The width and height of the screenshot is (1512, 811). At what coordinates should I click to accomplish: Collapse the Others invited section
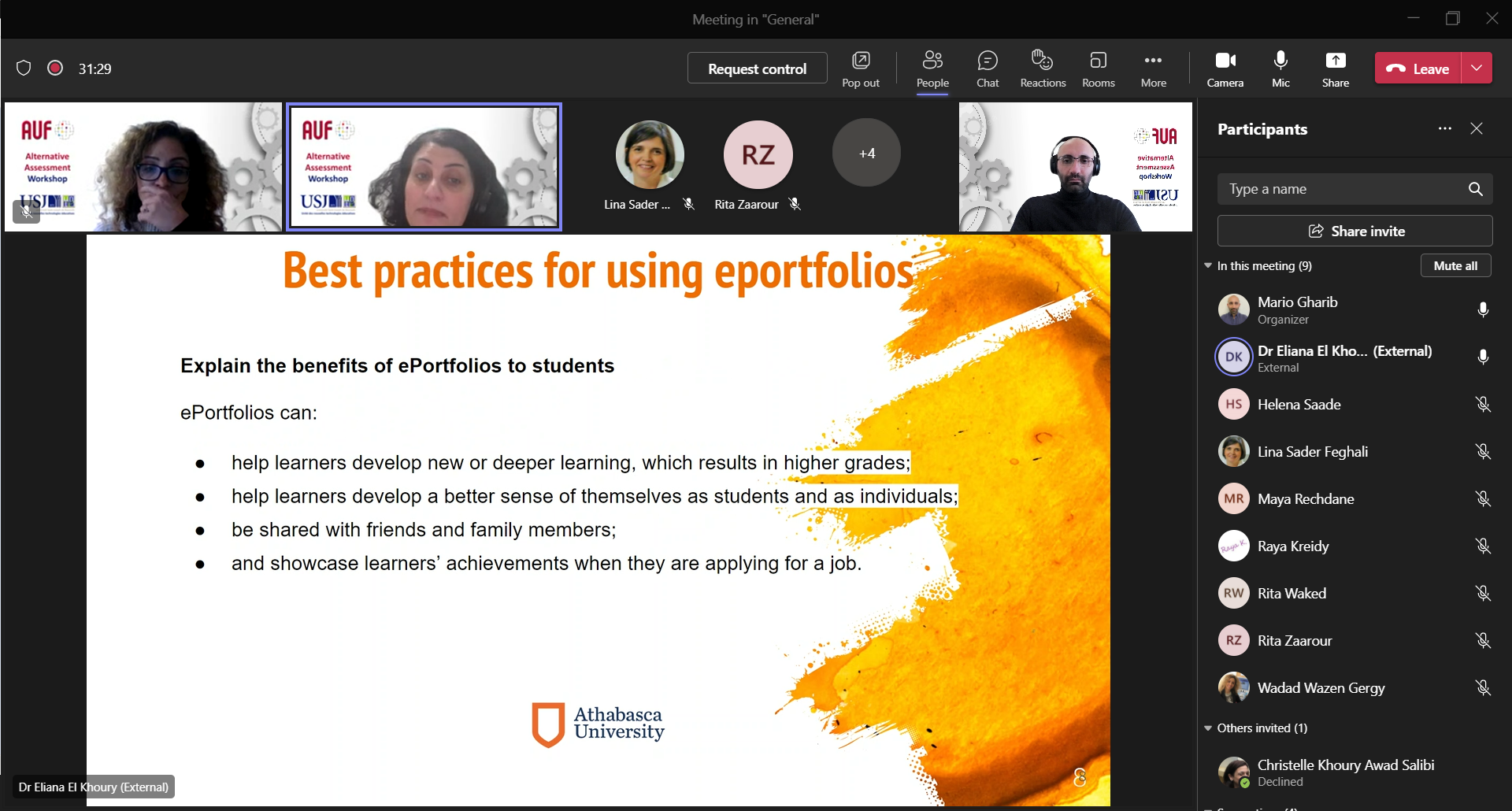click(1208, 728)
